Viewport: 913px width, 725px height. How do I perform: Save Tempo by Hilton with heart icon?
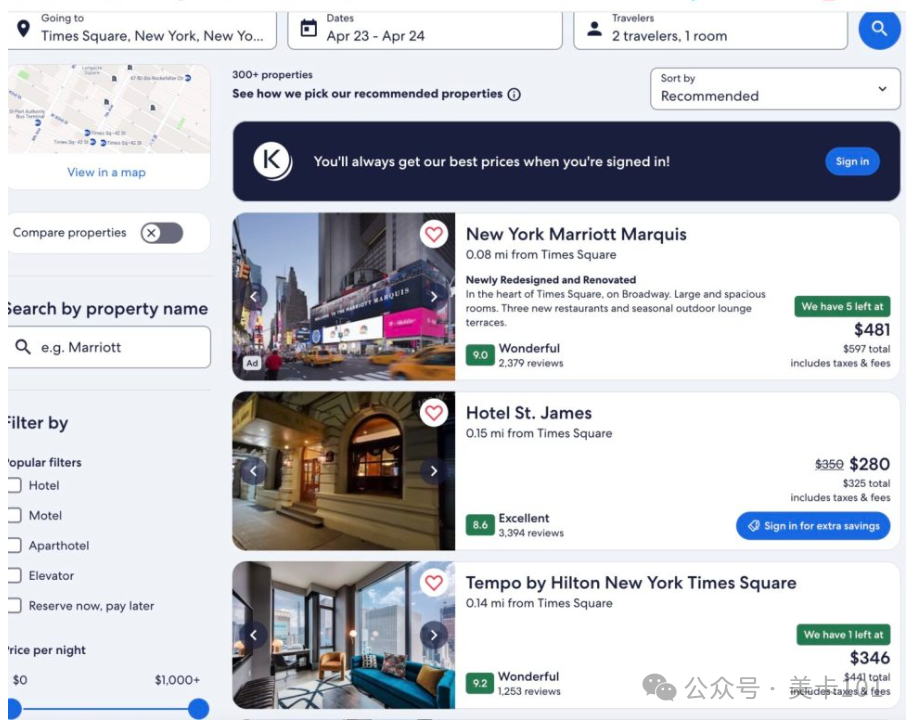click(434, 583)
